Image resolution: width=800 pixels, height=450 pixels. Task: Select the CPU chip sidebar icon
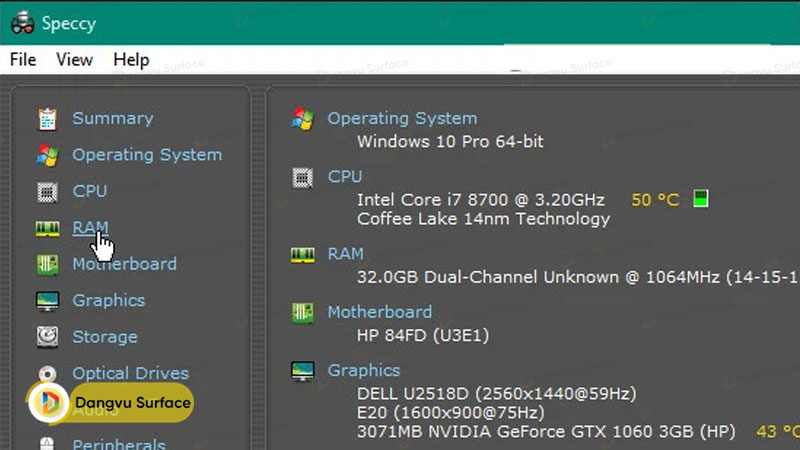click(47, 192)
